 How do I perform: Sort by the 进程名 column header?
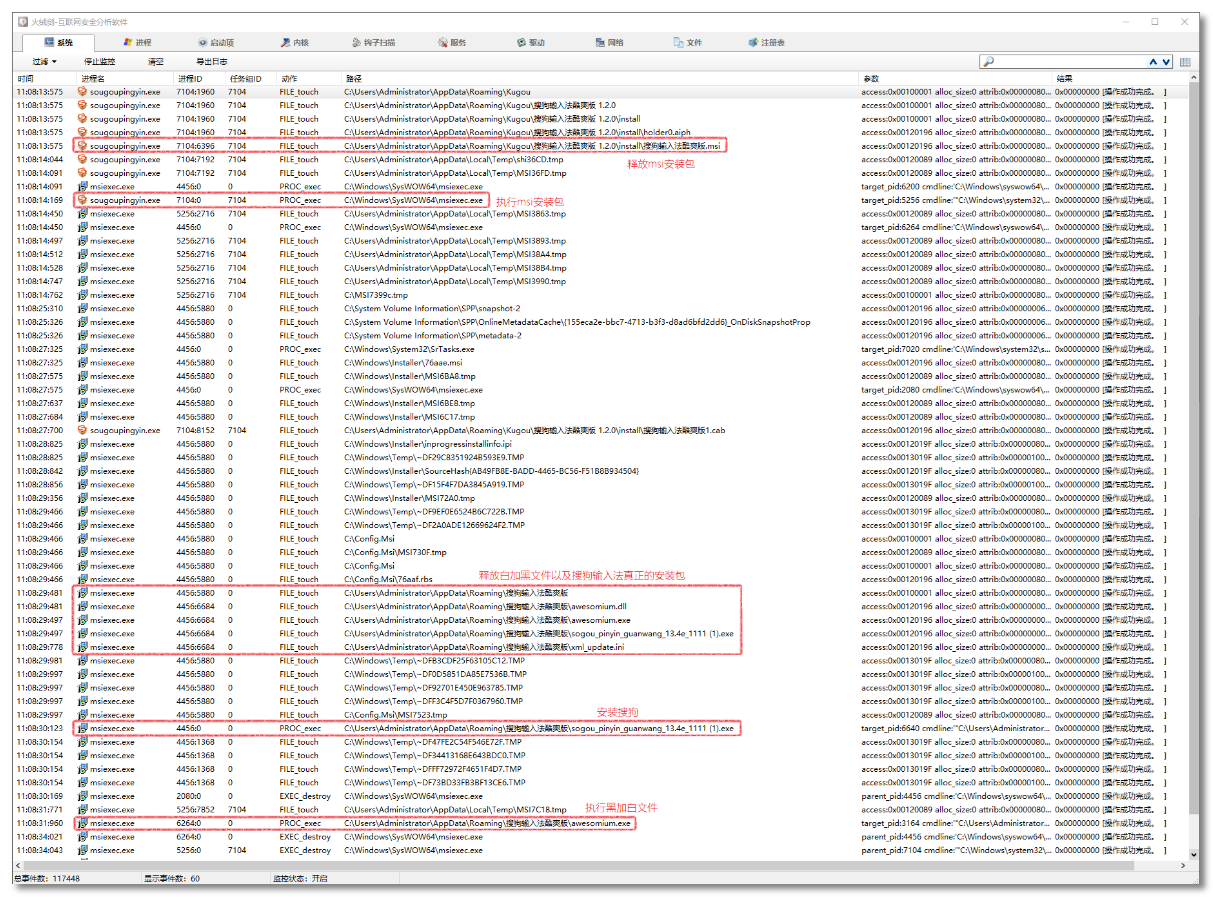pos(94,78)
